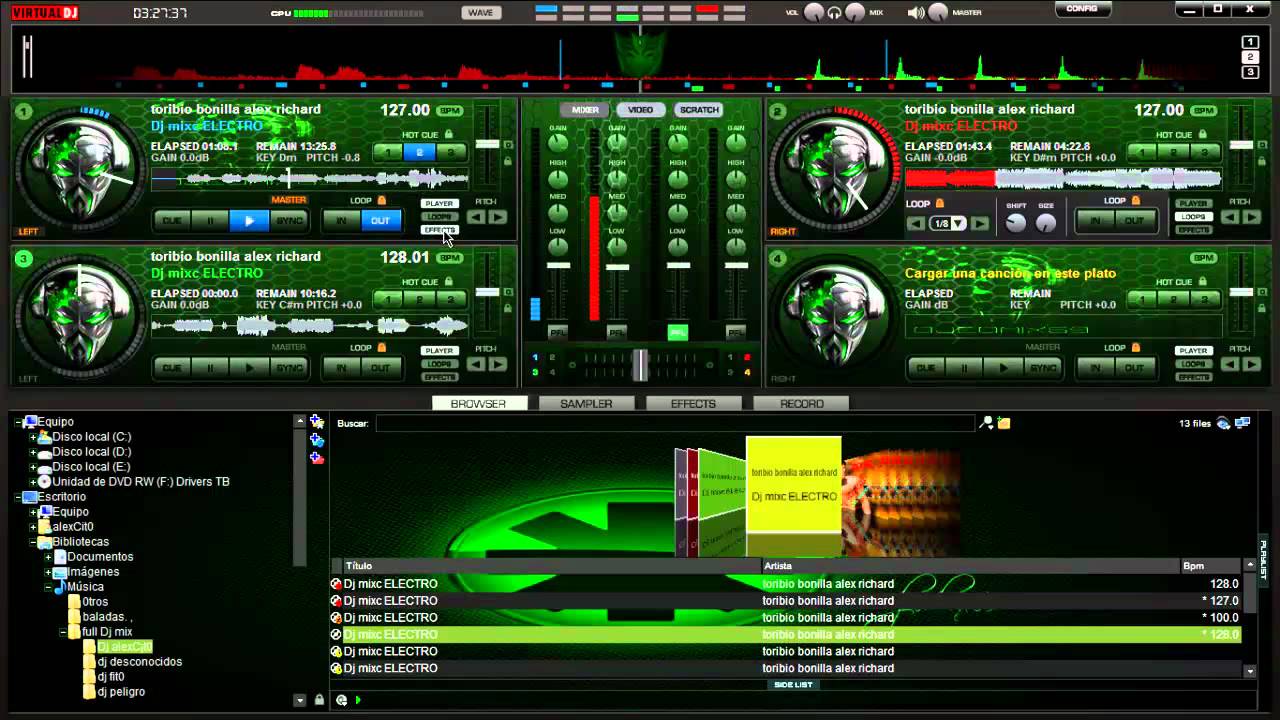This screenshot has width=1280, height=720.
Task: Click the play button on deck 3
Action: pyautogui.click(x=249, y=367)
